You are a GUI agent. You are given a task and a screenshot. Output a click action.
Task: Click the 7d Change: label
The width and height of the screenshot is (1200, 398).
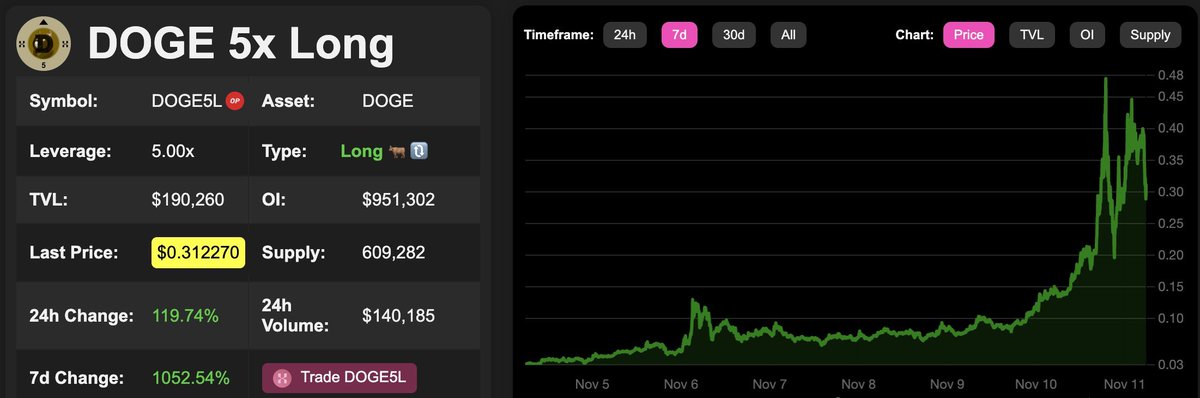pyautogui.click(x=76, y=378)
